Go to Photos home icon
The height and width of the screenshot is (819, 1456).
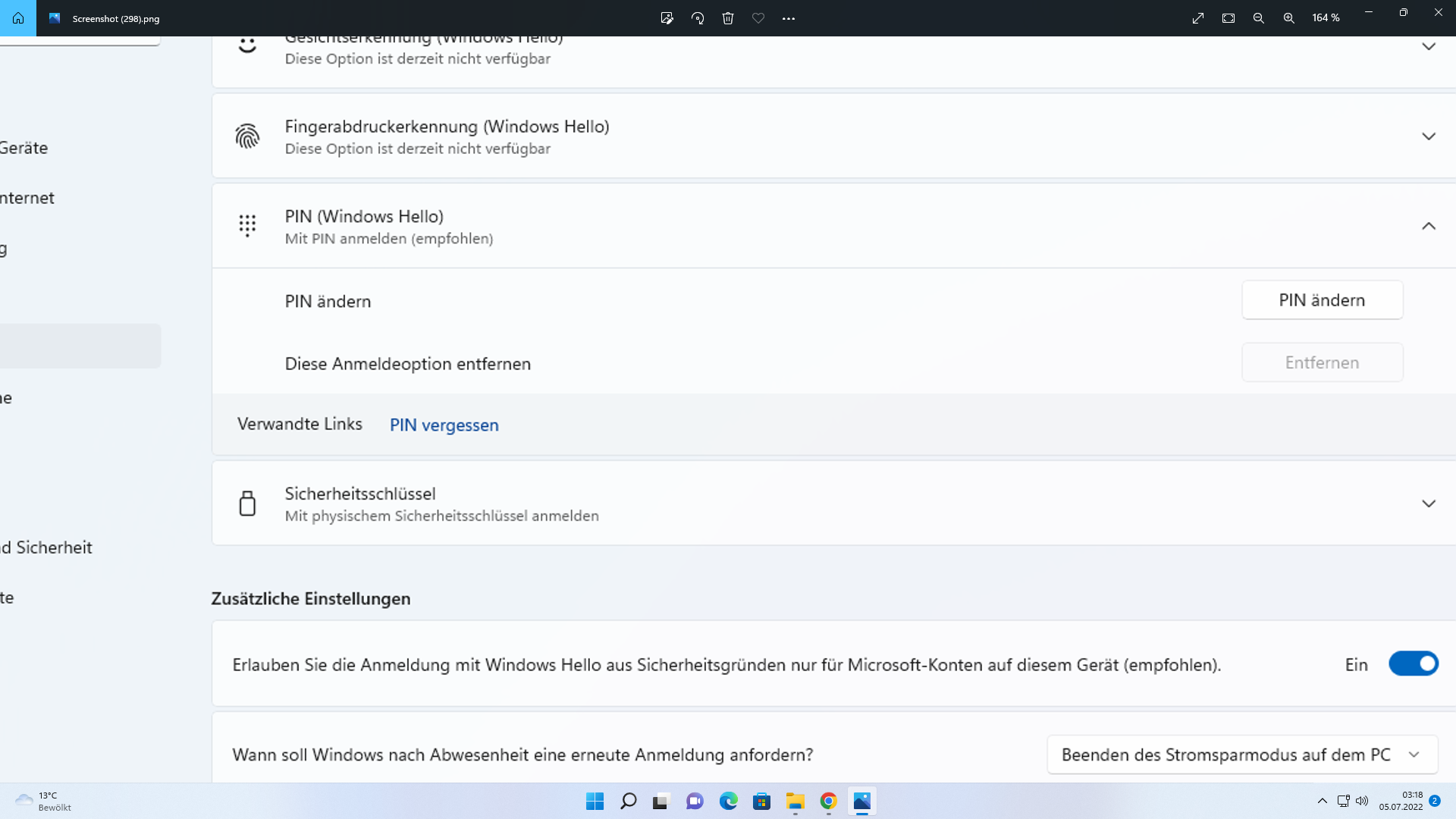(x=18, y=18)
